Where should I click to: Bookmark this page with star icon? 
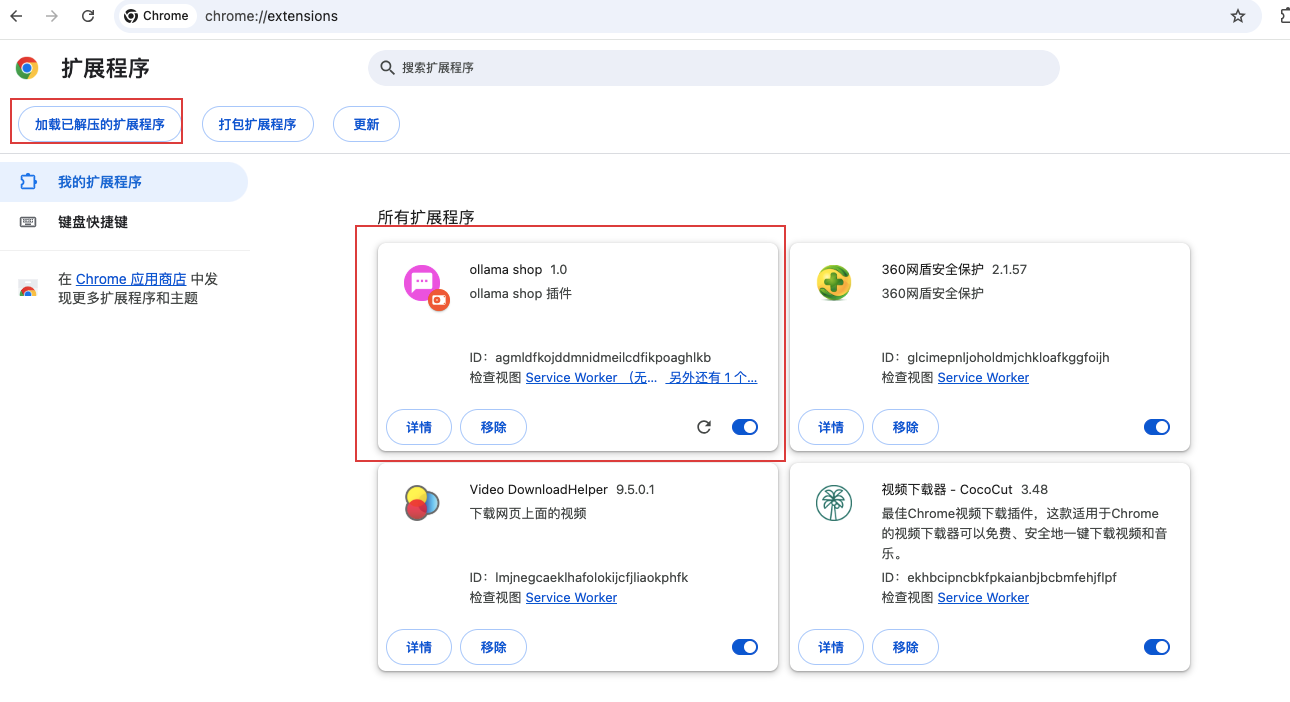(x=1238, y=16)
